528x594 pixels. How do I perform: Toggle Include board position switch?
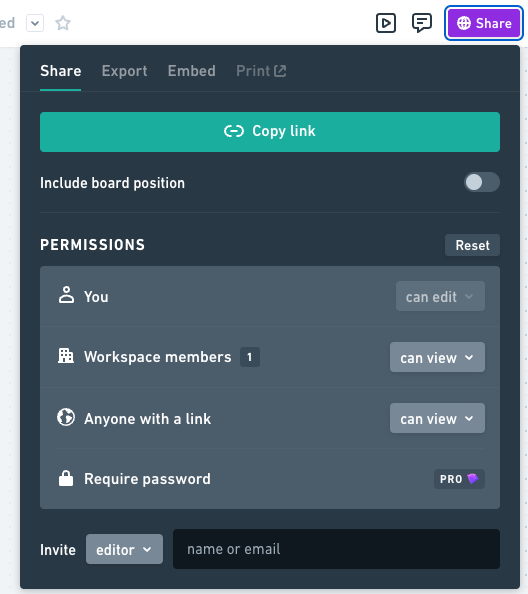(482, 182)
